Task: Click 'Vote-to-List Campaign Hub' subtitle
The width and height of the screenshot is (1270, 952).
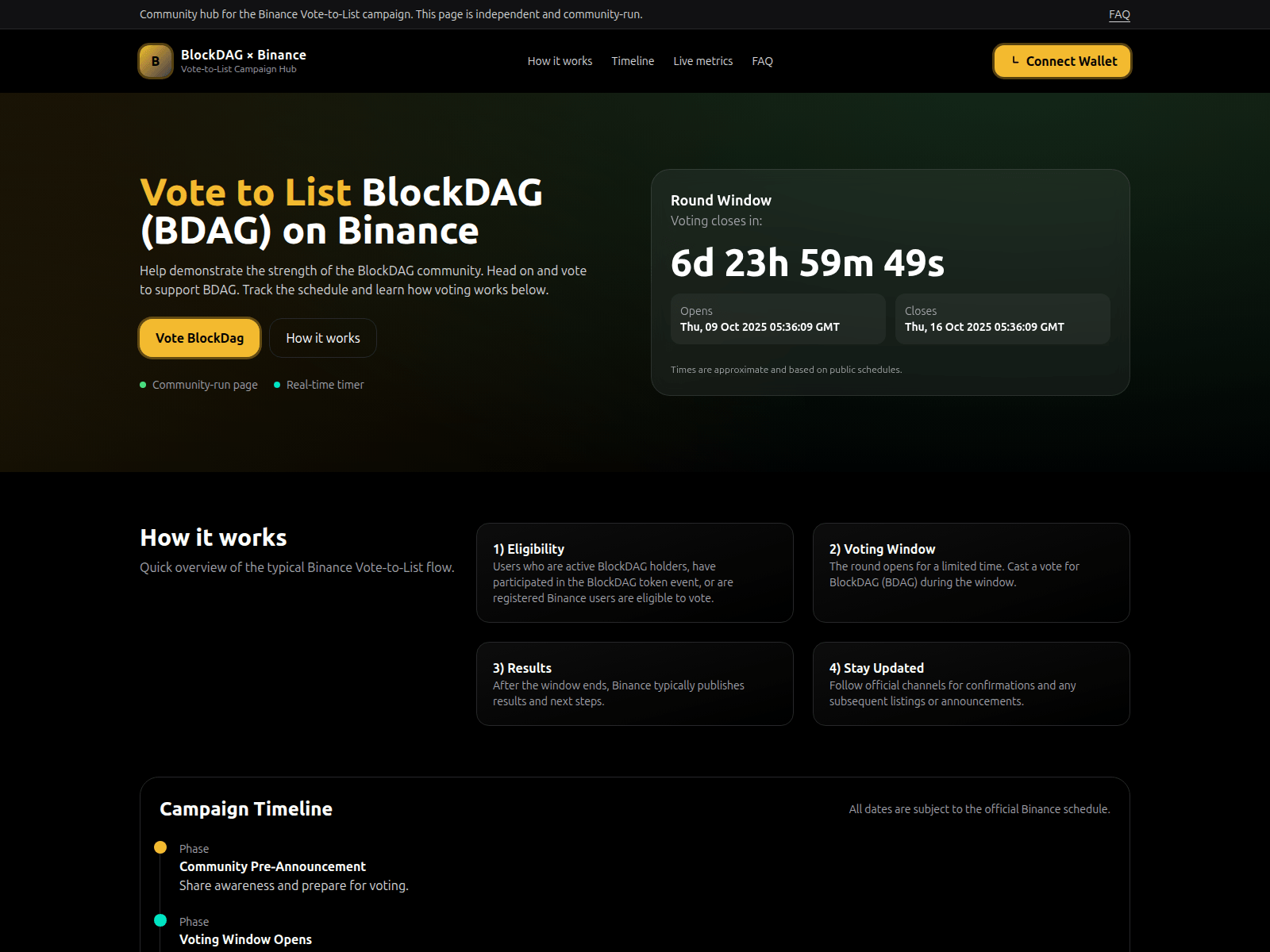Action: 238,69
